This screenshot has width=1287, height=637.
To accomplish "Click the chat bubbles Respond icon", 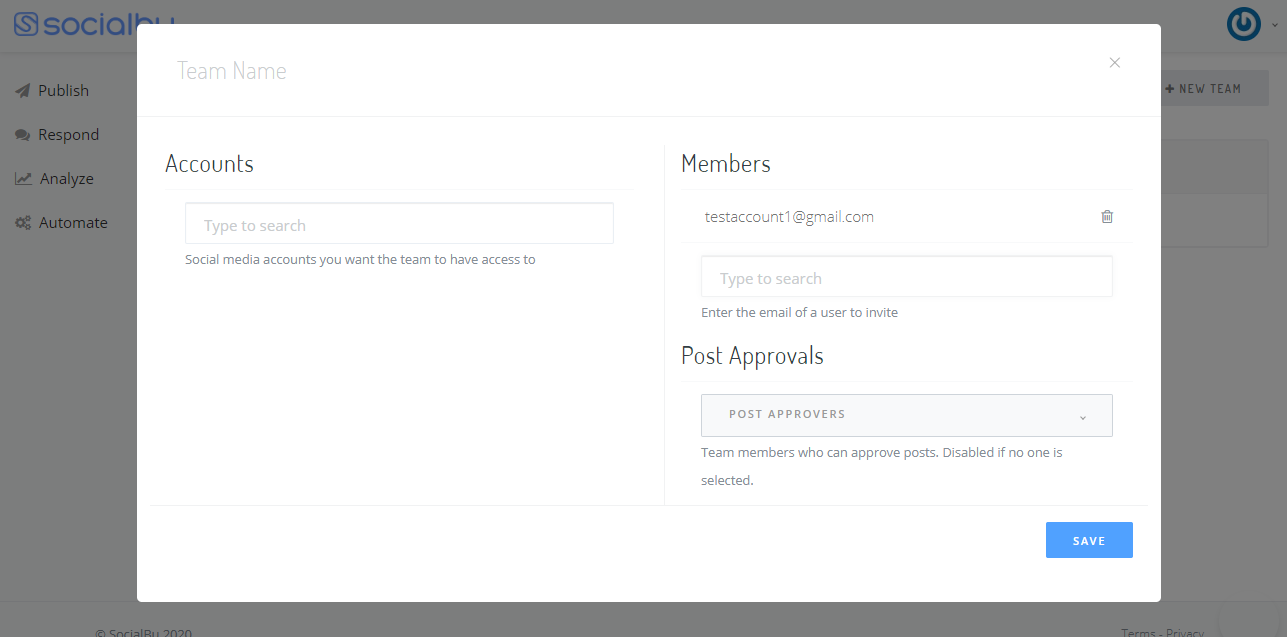I will tap(22, 135).
